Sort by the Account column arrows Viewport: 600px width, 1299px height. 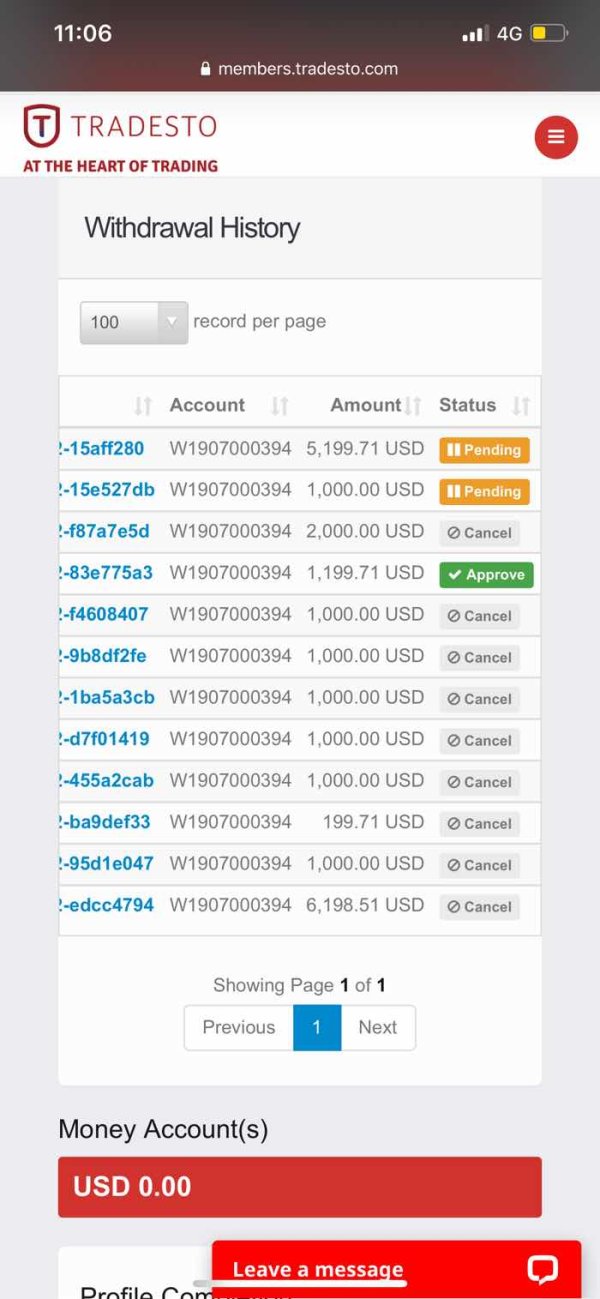click(x=280, y=405)
